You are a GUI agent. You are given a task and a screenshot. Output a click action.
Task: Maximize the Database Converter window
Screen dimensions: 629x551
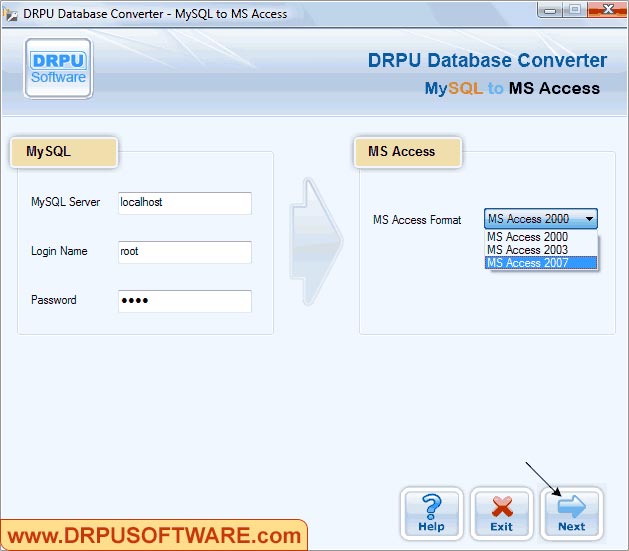point(575,10)
